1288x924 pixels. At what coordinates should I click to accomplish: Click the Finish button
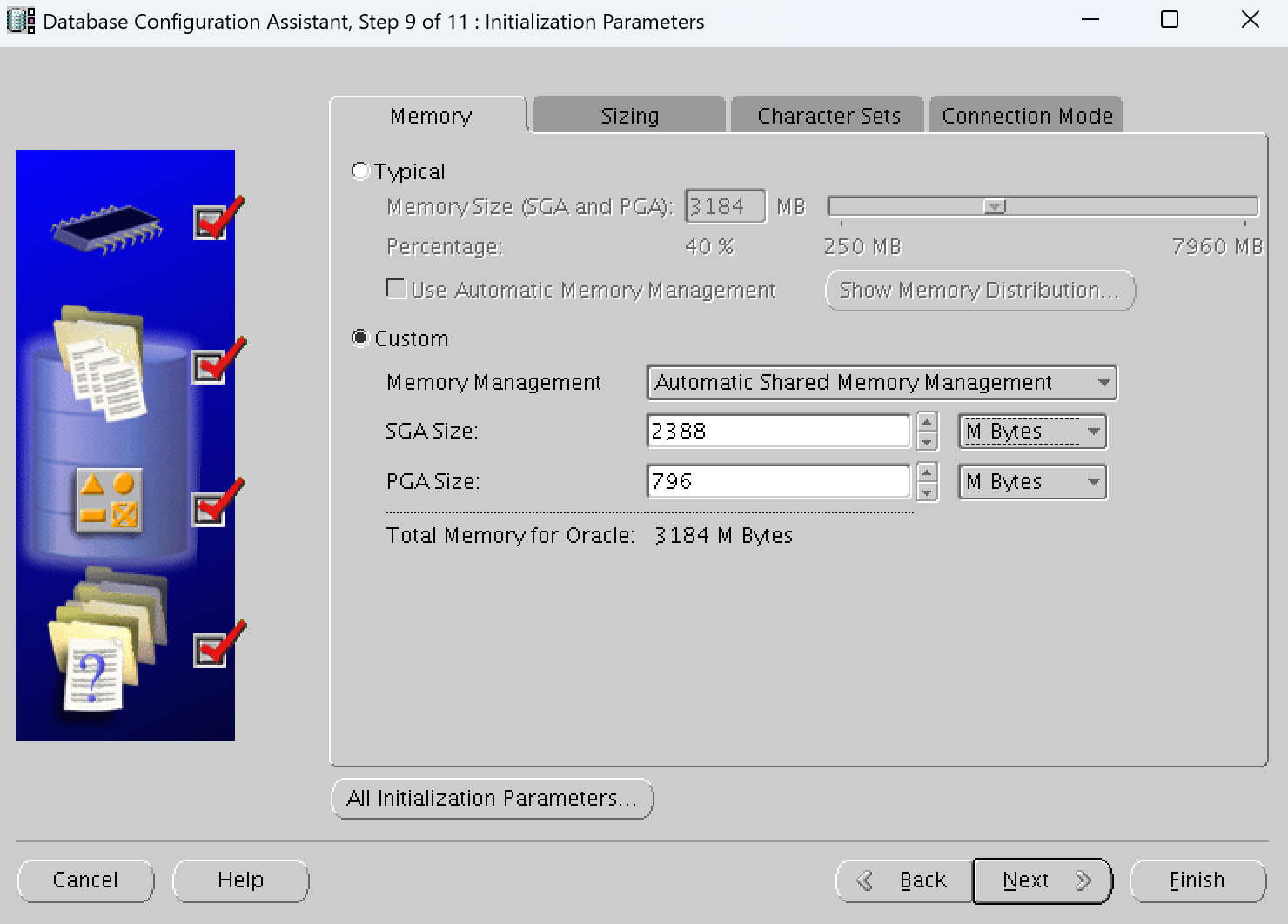1197,880
